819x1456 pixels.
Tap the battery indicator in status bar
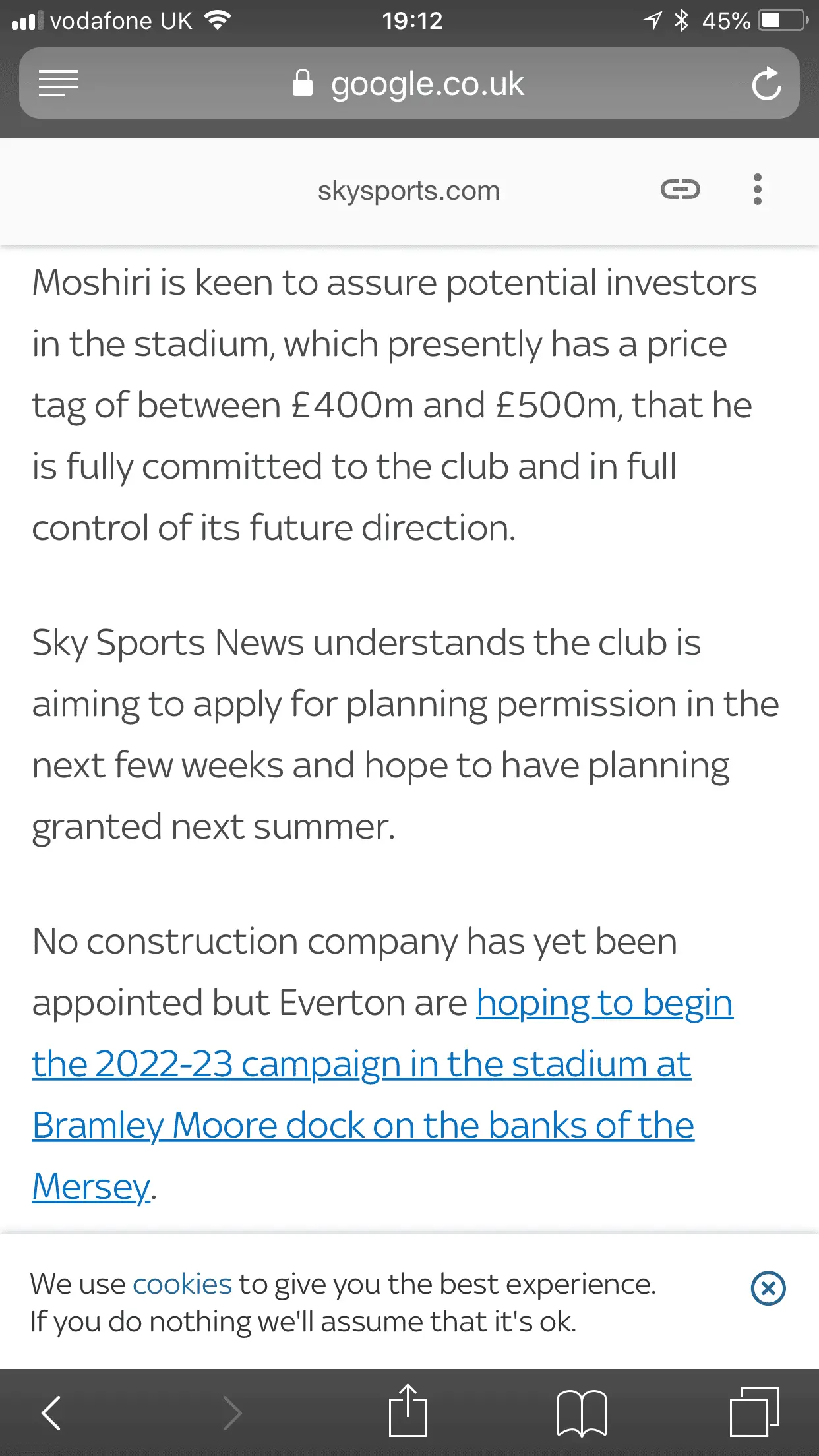782,20
